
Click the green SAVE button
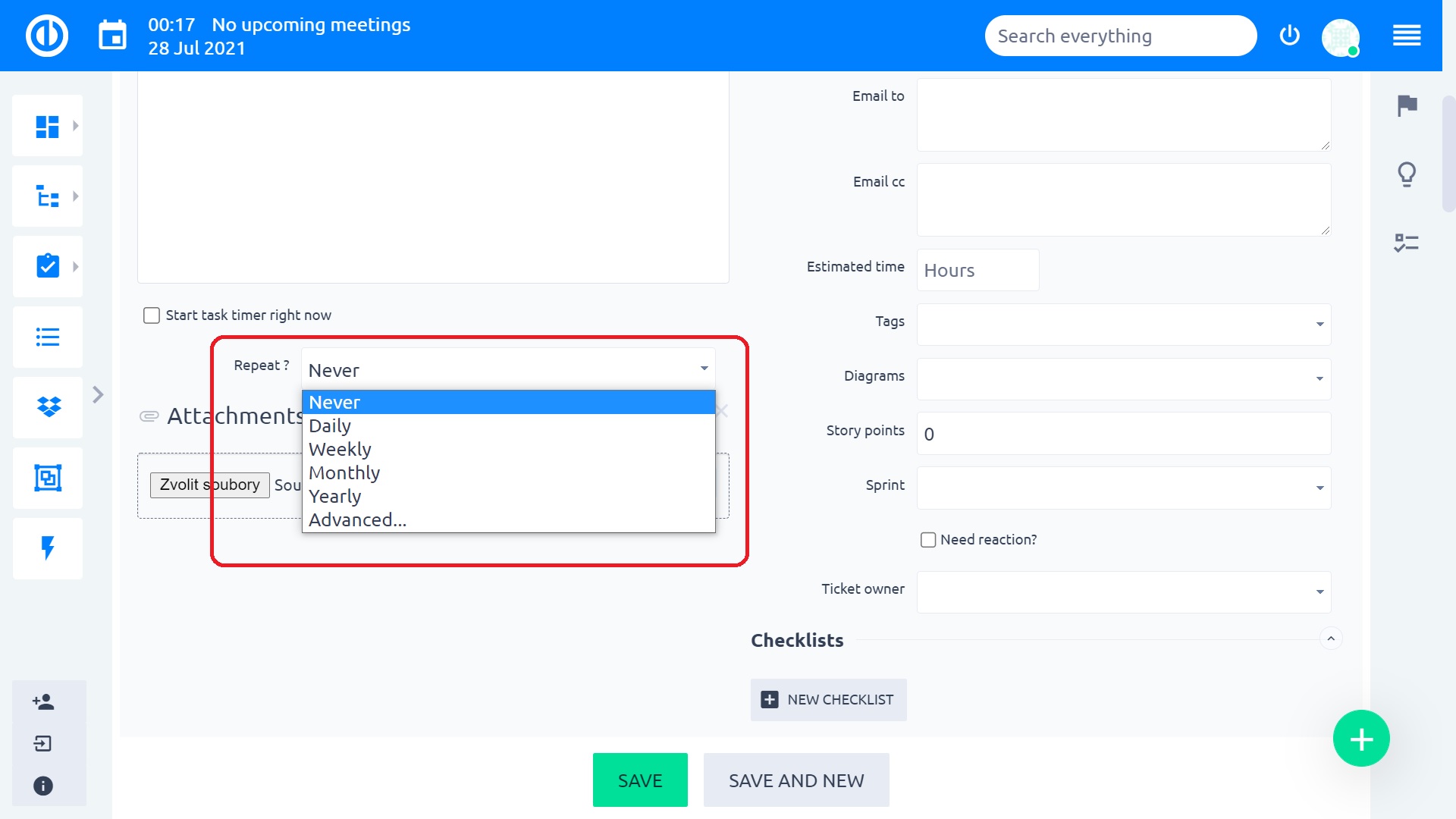click(x=639, y=780)
